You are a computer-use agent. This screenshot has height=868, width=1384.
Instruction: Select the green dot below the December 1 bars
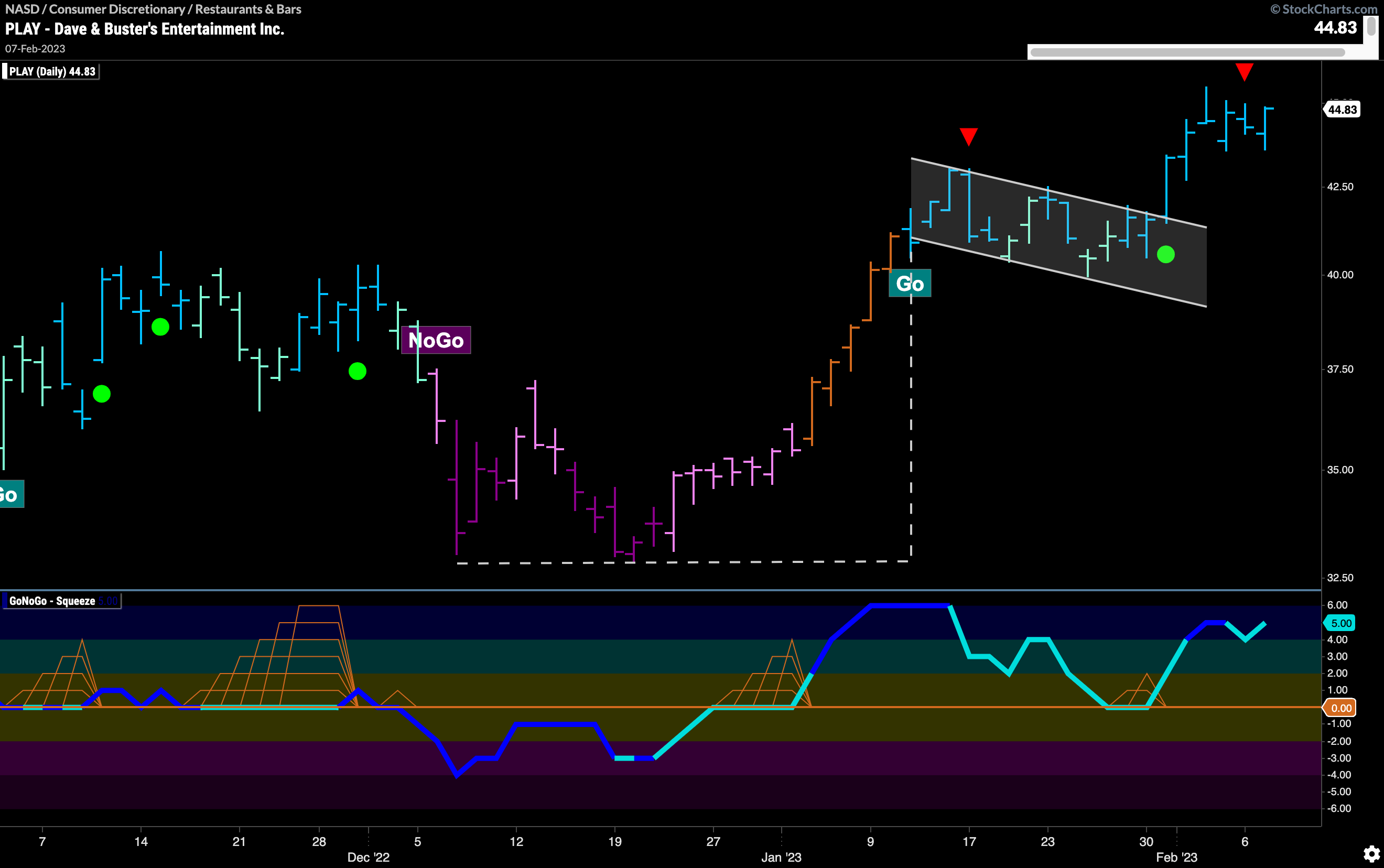[x=358, y=372]
